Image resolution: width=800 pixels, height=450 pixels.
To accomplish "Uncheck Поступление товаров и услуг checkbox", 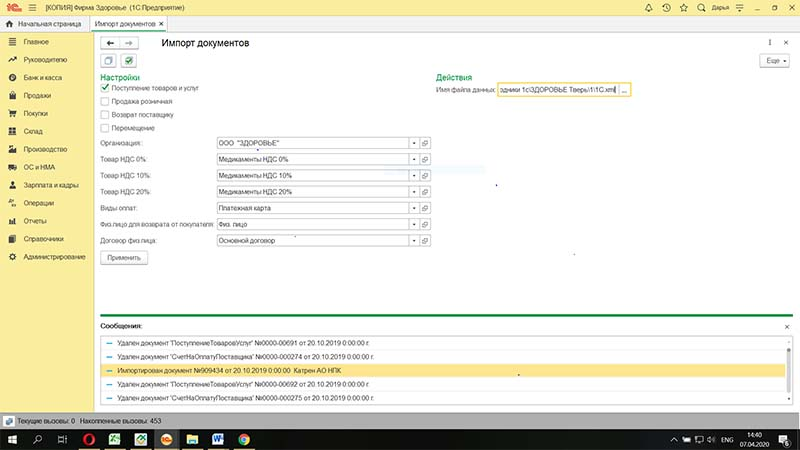I will tap(105, 88).
